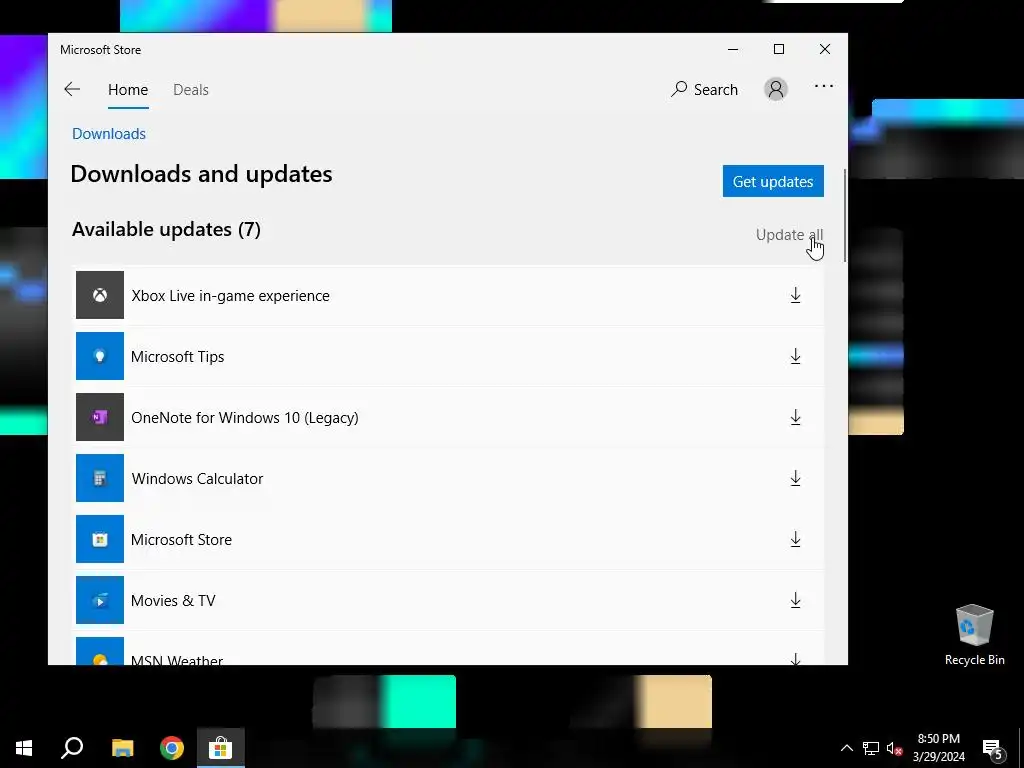Switch to the Deals tab
This screenshot has width=1024, height=768.
coord(191,89)
